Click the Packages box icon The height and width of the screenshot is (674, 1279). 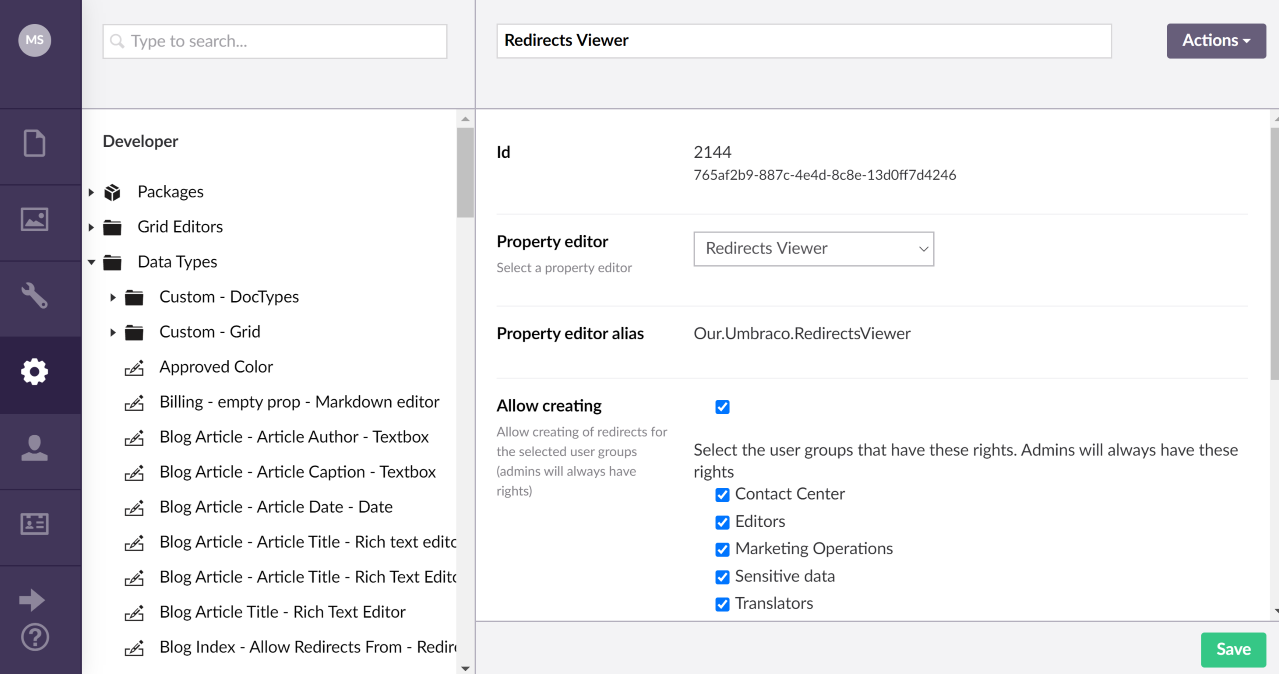pos(112,192)
